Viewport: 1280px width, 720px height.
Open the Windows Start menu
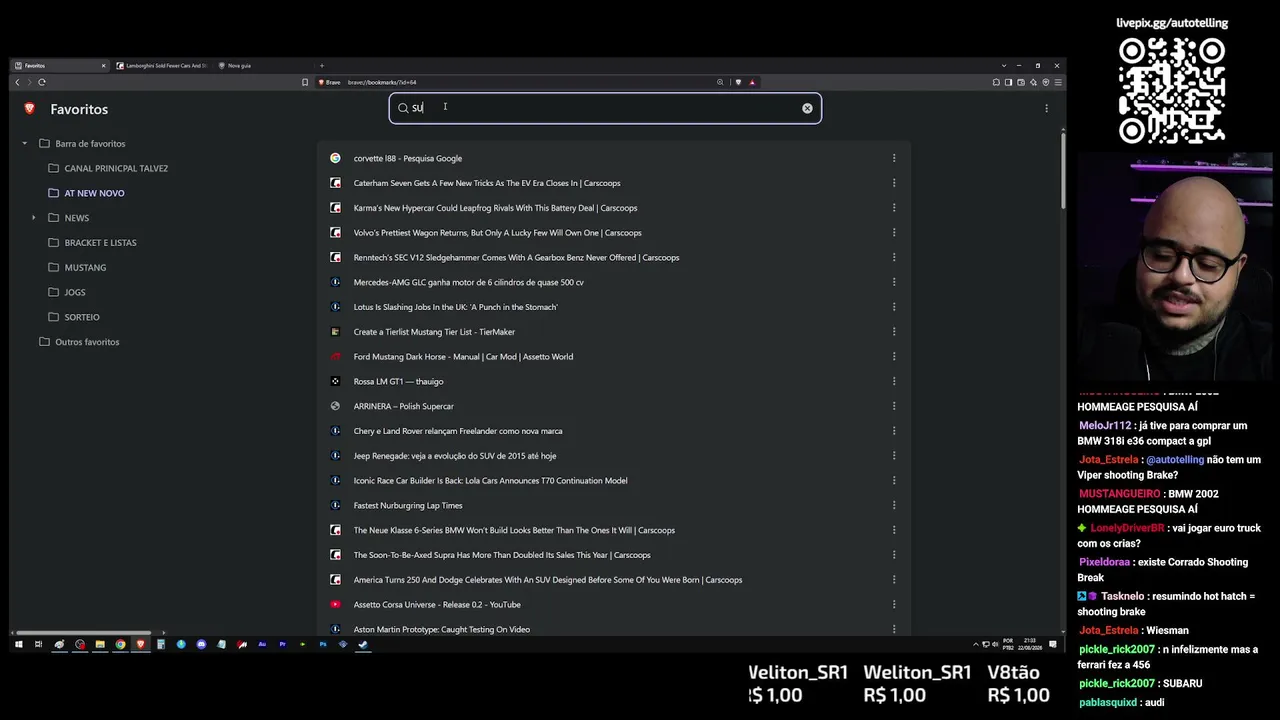click(x=18, y=644)
